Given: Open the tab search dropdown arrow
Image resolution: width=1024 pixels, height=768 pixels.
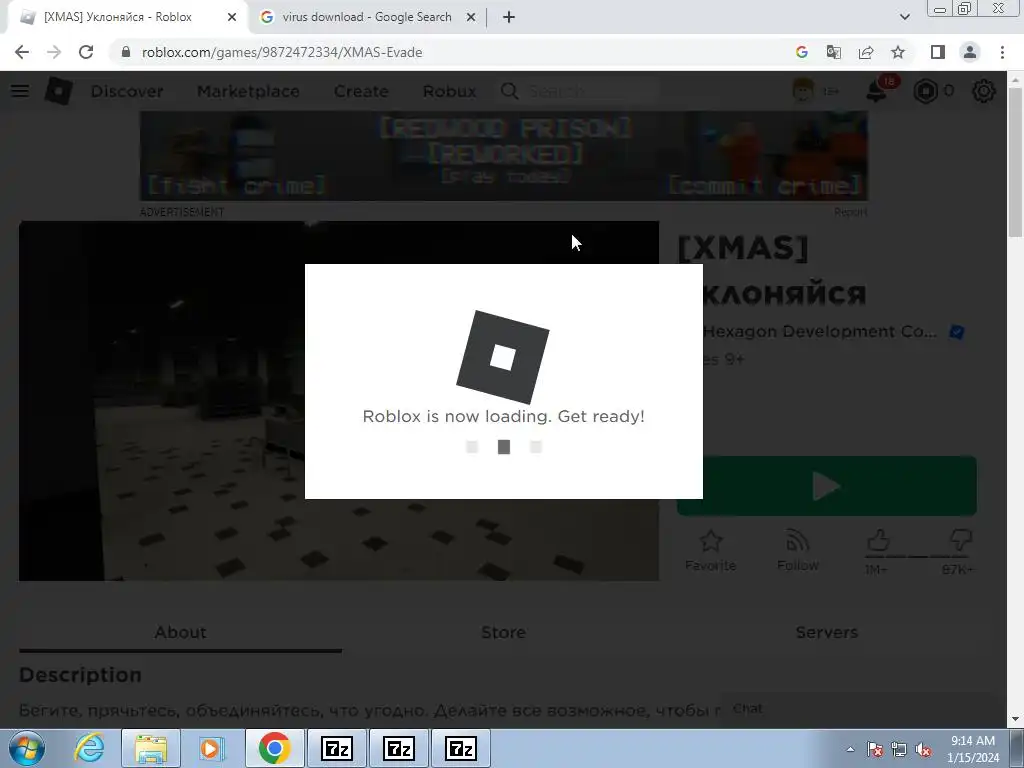Looking at the screenshot, I should tap(904, 17).
